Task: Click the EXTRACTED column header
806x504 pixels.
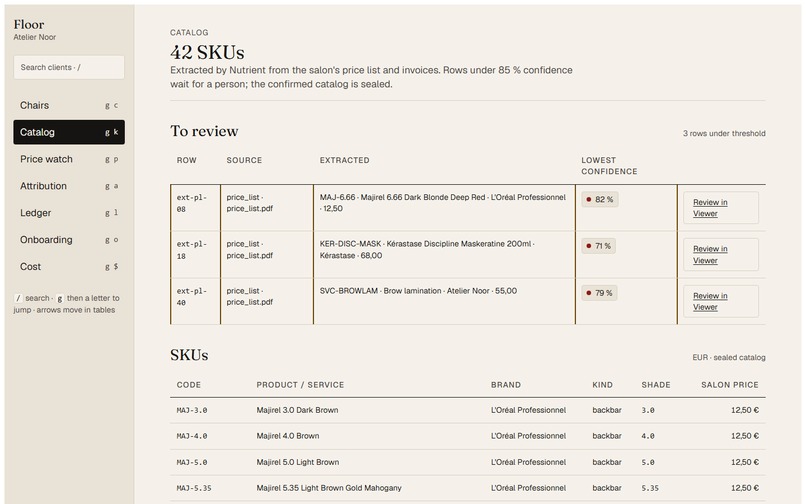Action: (x=344, y=160)
